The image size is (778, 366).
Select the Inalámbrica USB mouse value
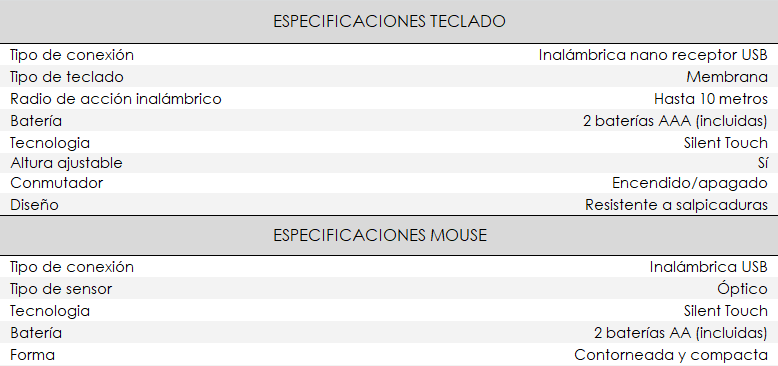(709, 267)
